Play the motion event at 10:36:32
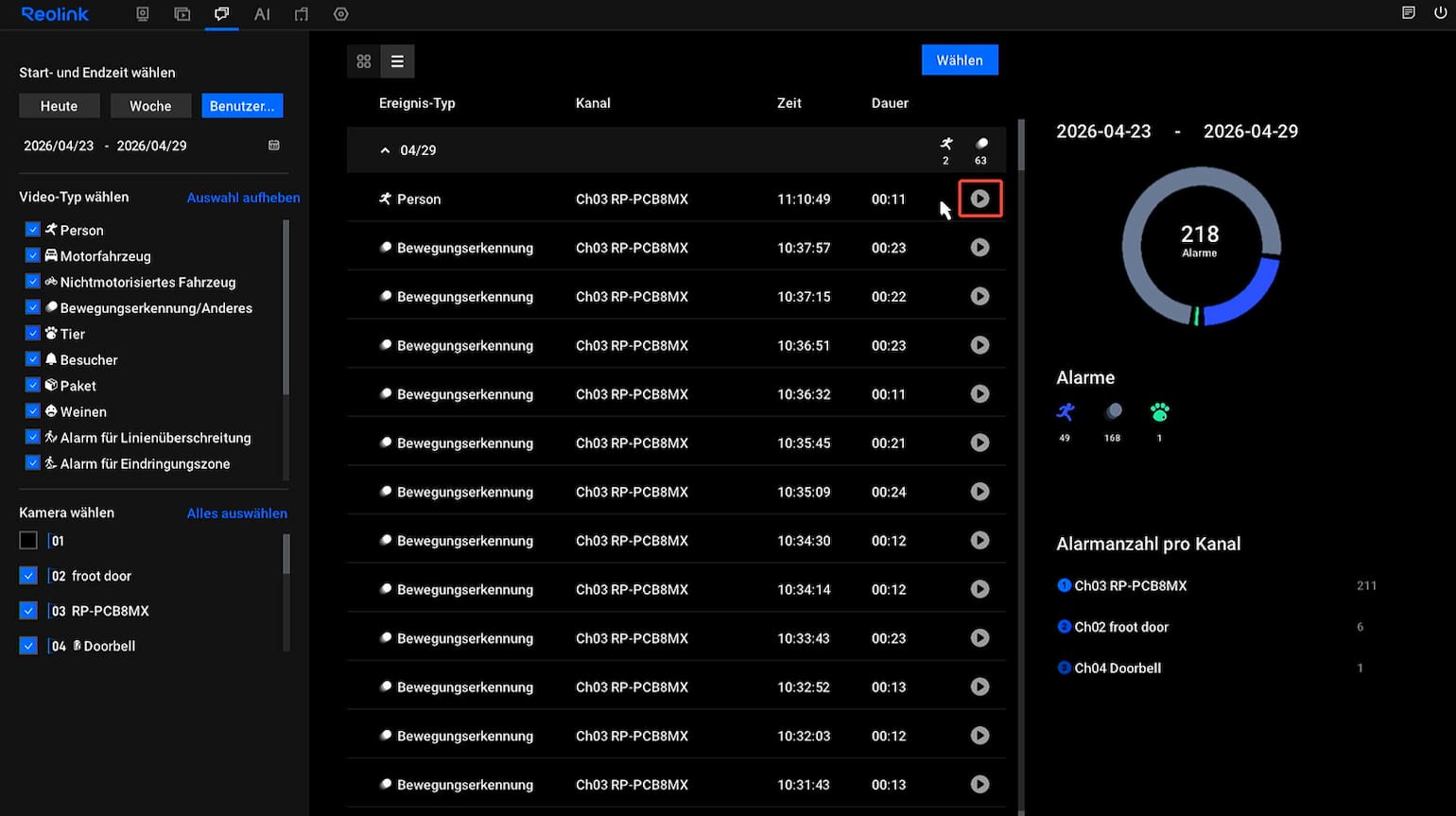Image resolution: width=1456 pixels, height=816 pixels. pos(980,394)
